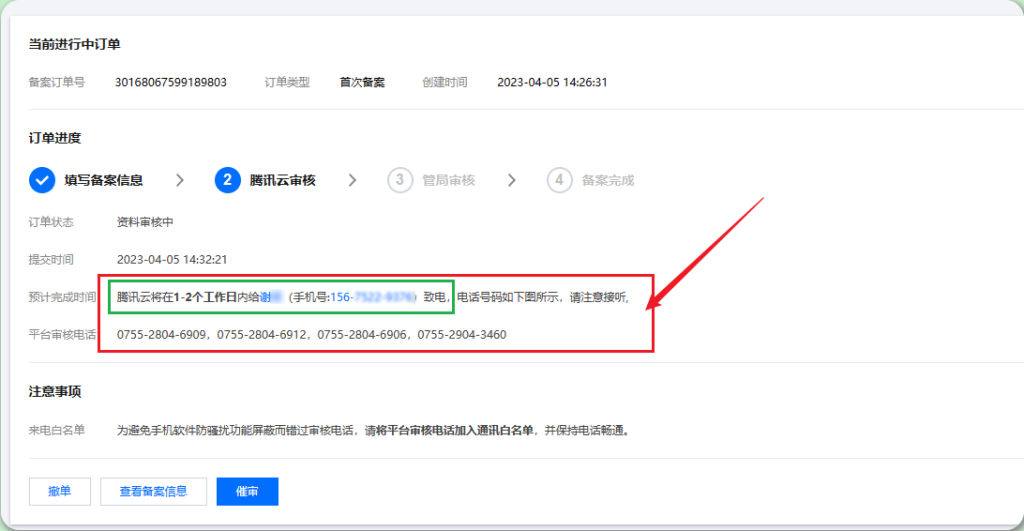Click the audit phone number 0755-2804-6909

coord(160,334)
